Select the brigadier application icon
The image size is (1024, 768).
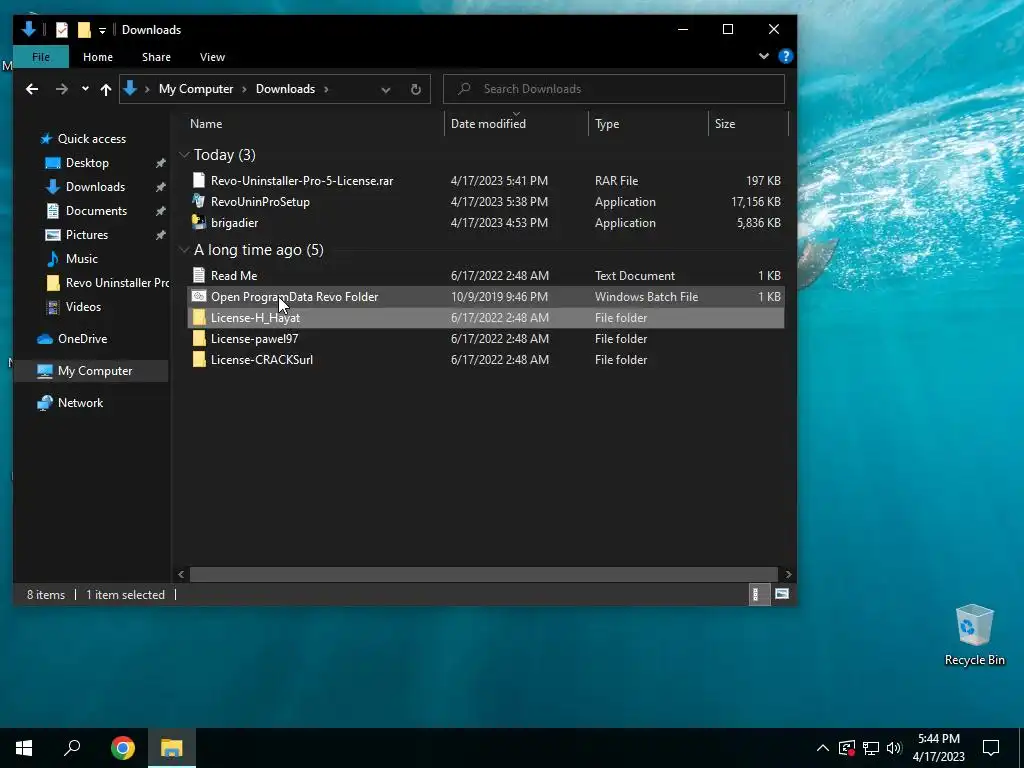(x=199, y=222)
